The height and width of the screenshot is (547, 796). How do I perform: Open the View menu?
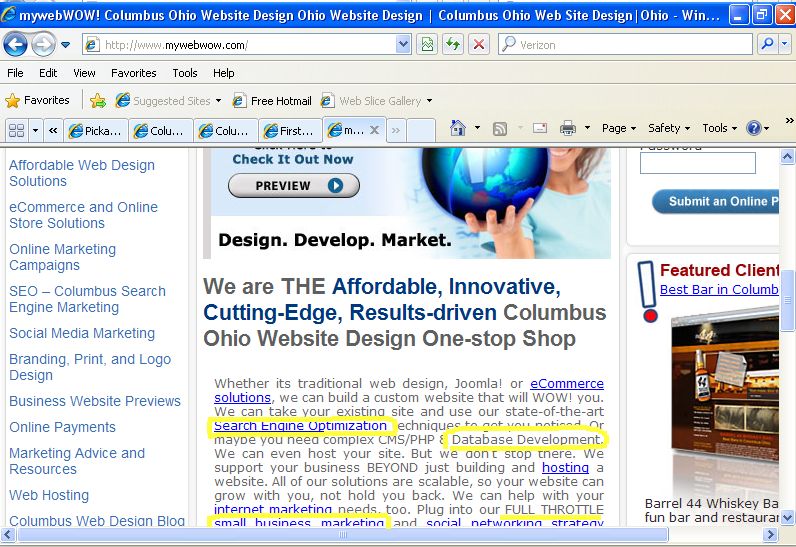click(84, 73)
